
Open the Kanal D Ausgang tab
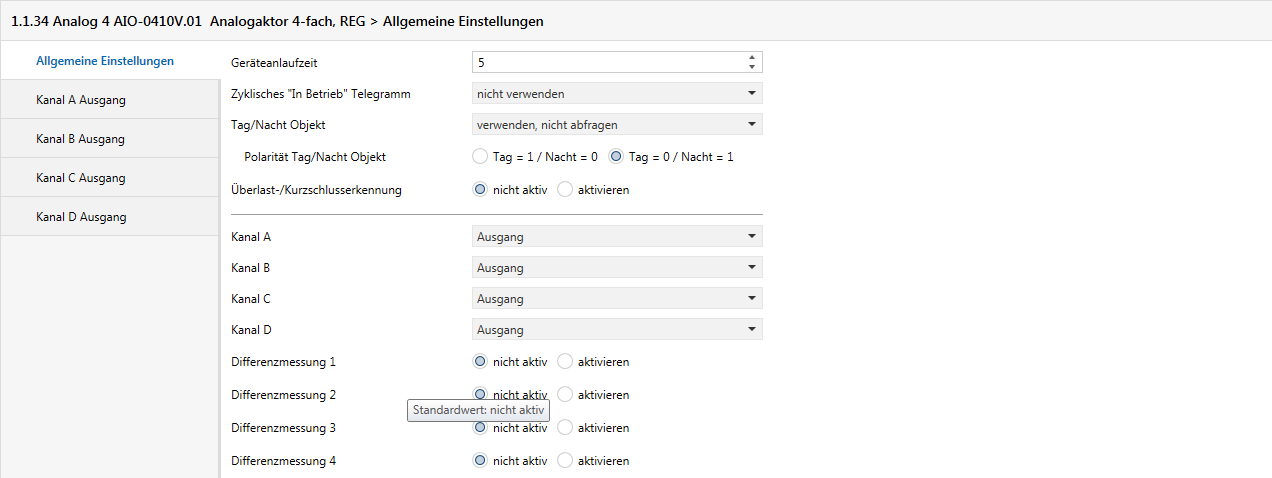80,217
